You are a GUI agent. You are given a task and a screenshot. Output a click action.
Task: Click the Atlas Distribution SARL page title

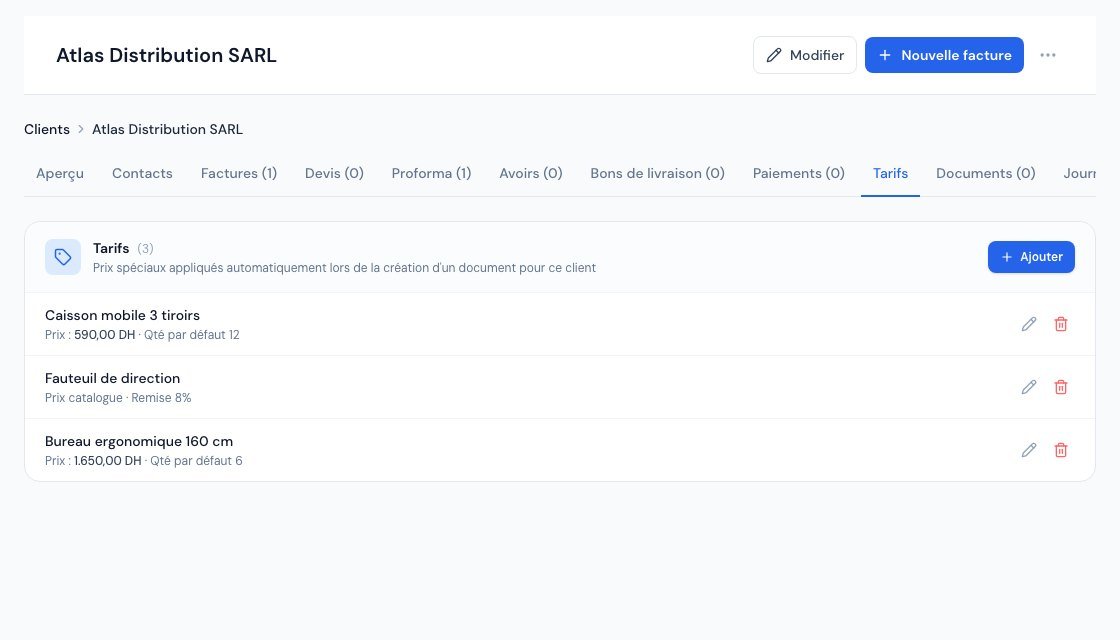pos(166,55)
